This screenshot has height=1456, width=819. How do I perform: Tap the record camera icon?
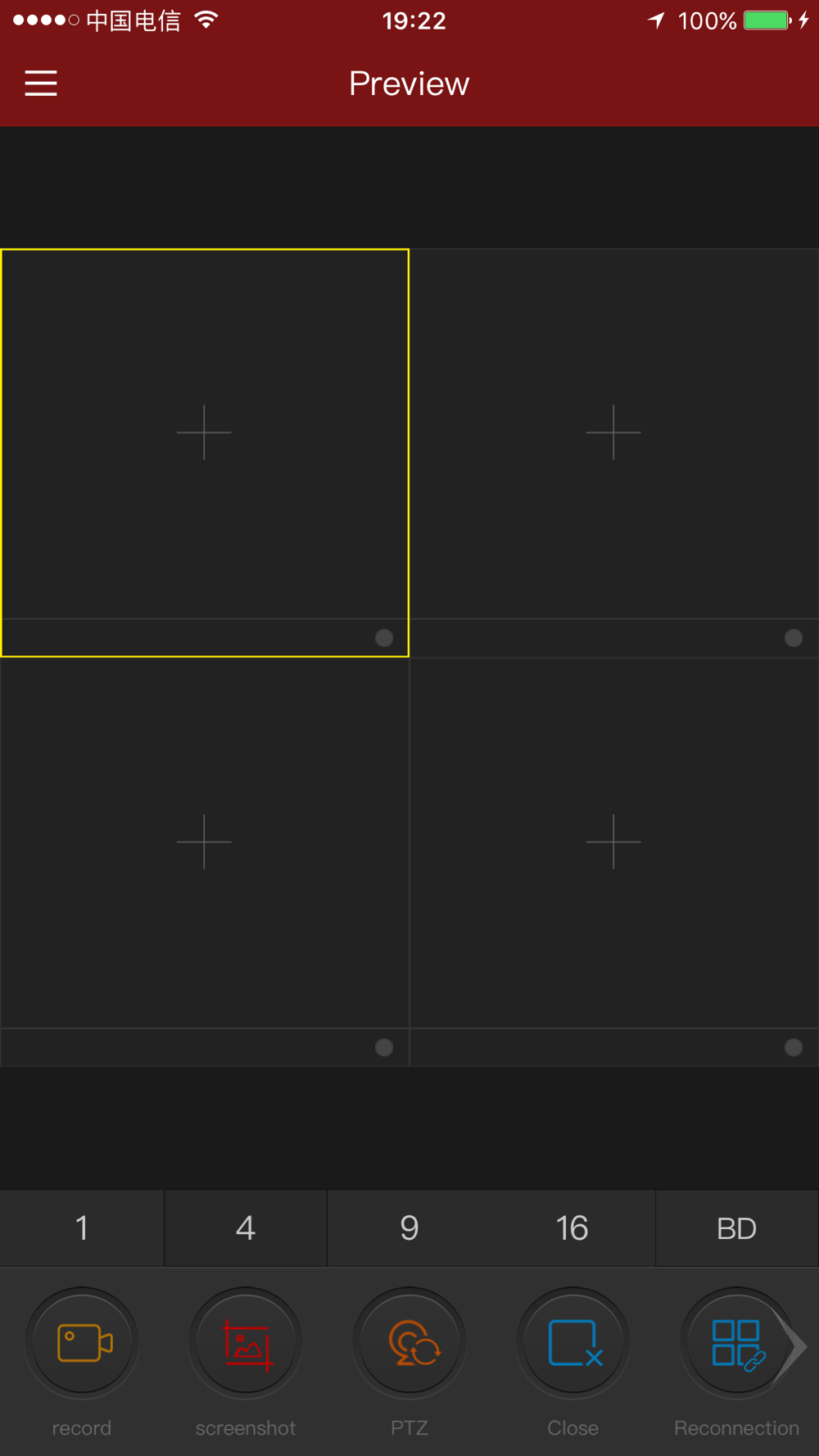[x=82, y=1343]
